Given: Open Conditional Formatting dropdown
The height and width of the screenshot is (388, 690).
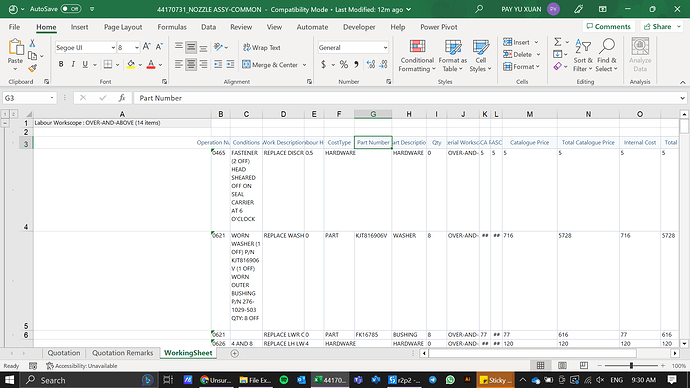Looking at the screenshot, I should point(417,55).
